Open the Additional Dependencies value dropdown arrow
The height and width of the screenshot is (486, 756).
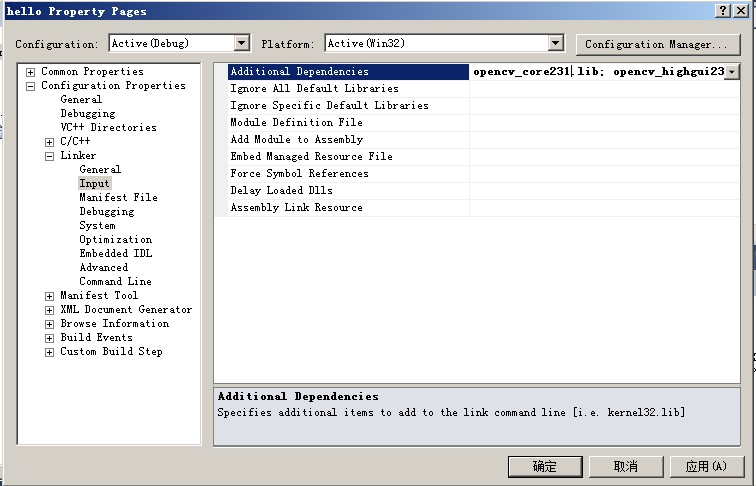(732, 72)
